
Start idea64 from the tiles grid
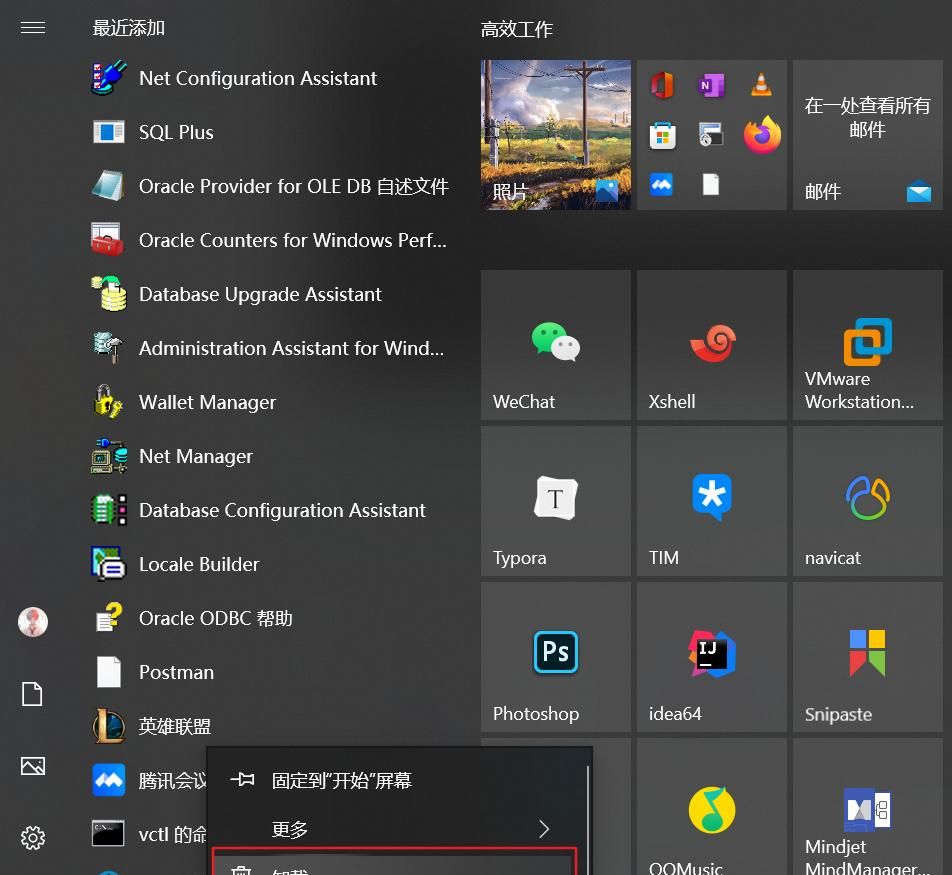tap(711, 657)
